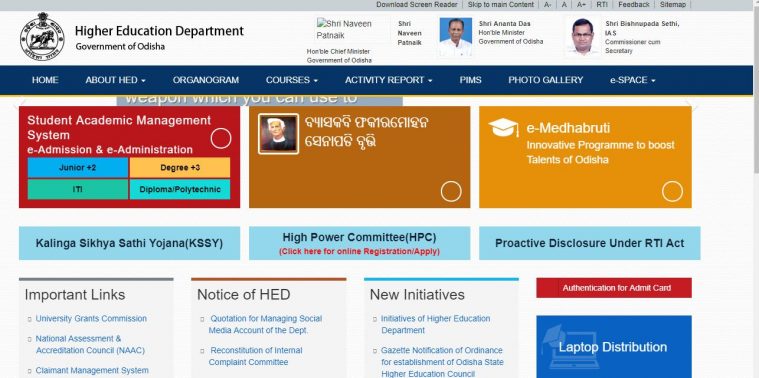The image size is (759, 378).
Task: Open Initiatives of Higher Education Department link
Action: pos(436,324)
